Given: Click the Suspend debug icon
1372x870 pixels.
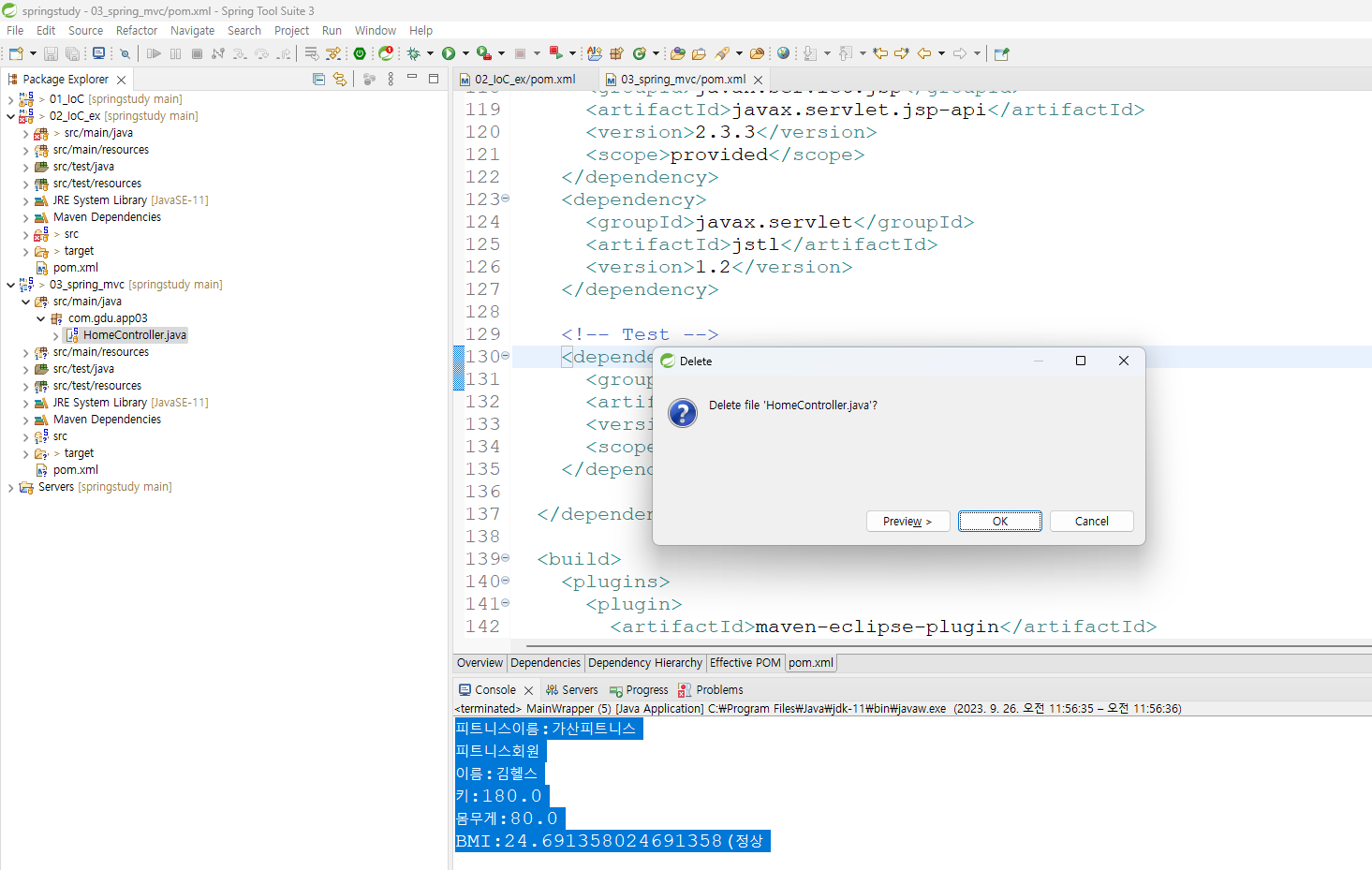Looking at the screenshot, I should point(175,53).
